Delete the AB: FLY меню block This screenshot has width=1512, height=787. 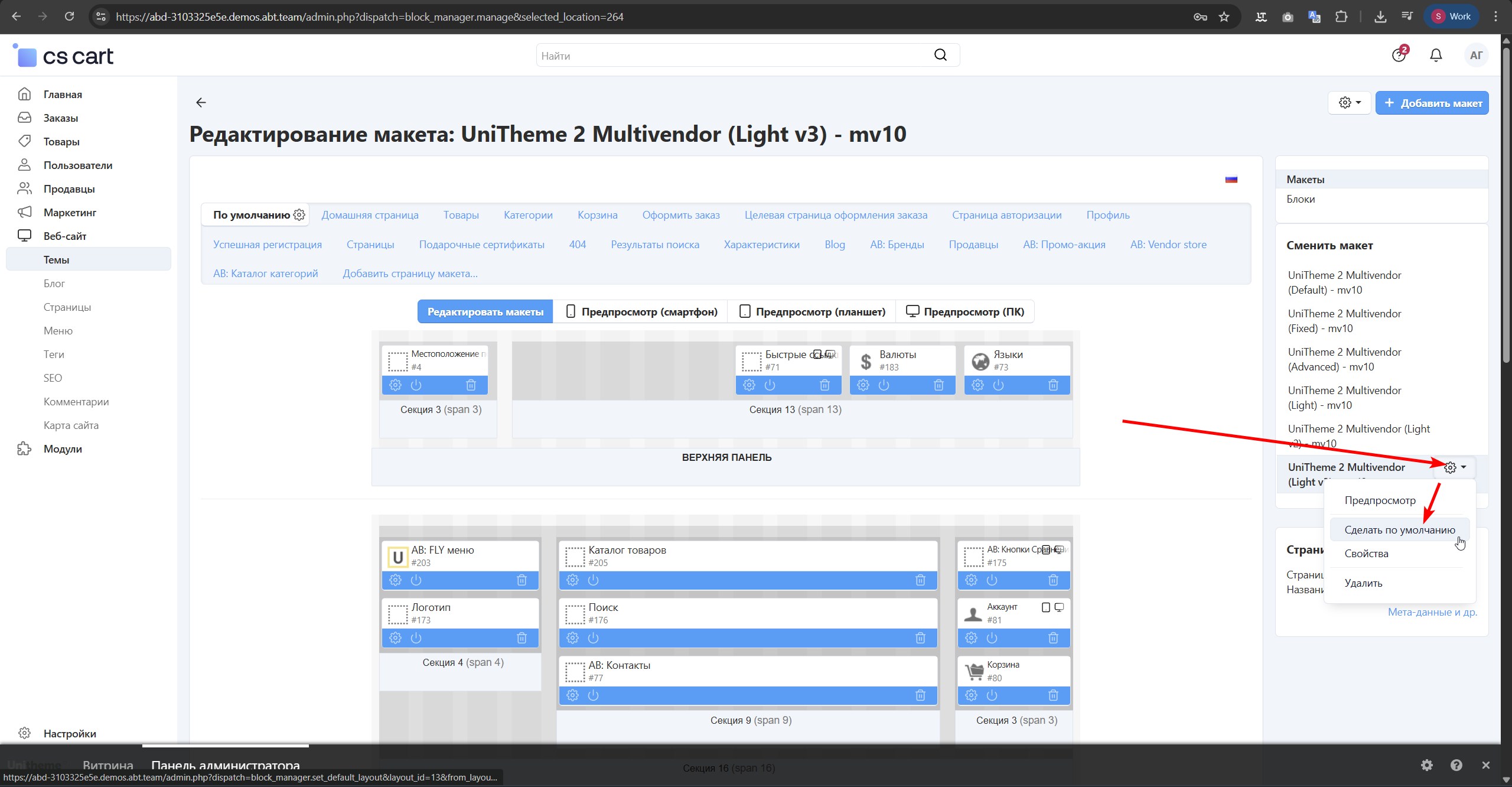tap(522, 580)
